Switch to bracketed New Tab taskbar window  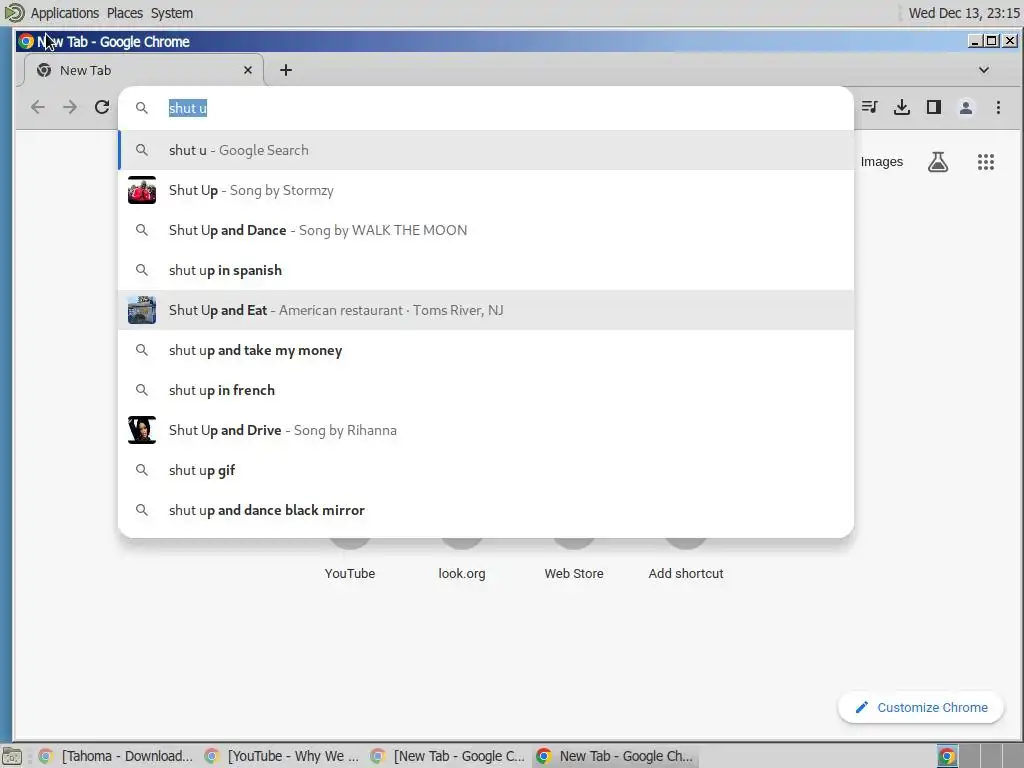tap(449, 756)
